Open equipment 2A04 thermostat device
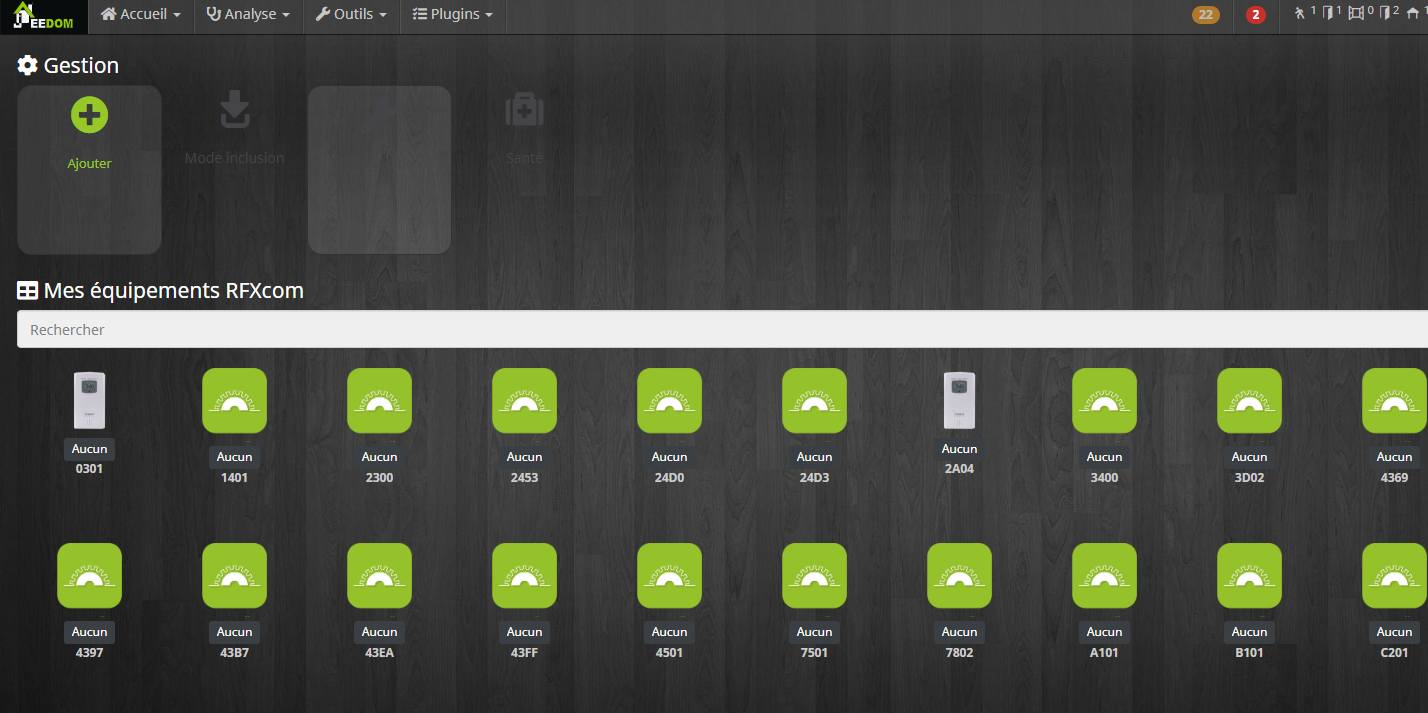The height and width of the screenshot is (713, 1428). coord(959,400)
